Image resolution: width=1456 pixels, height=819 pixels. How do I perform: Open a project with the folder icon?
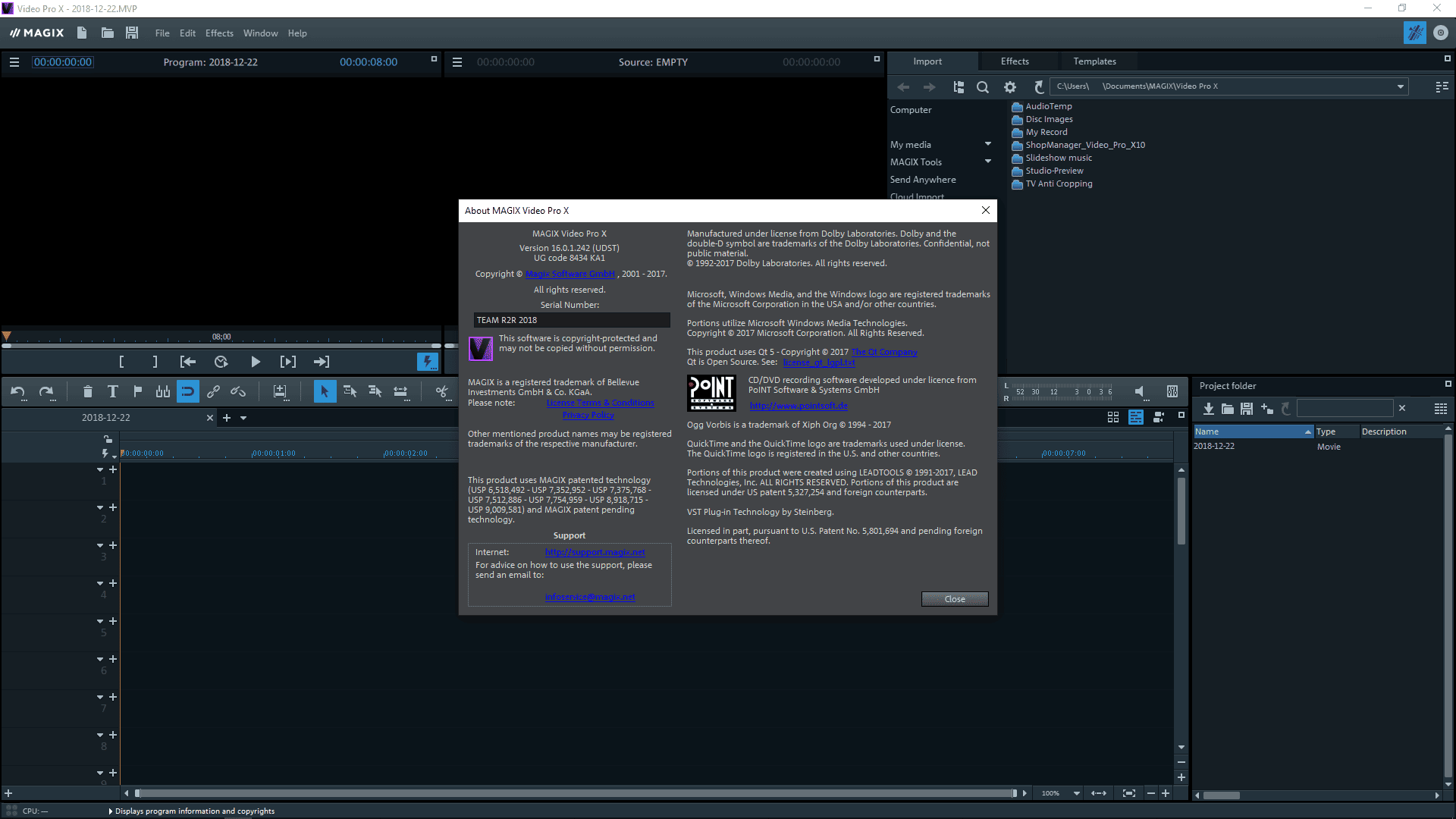(108, 33)
